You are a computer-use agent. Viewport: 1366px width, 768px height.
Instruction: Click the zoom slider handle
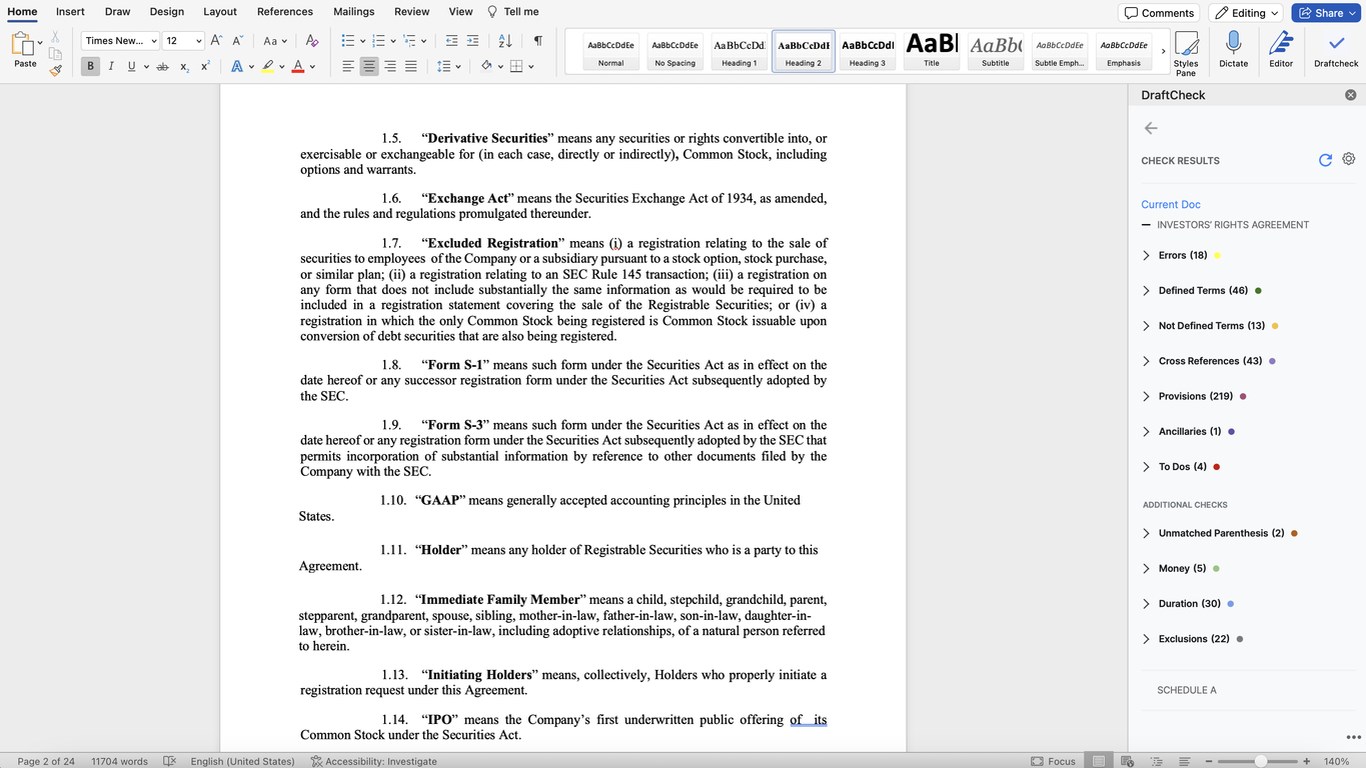pyautogui.click(x=1261, y=761)
